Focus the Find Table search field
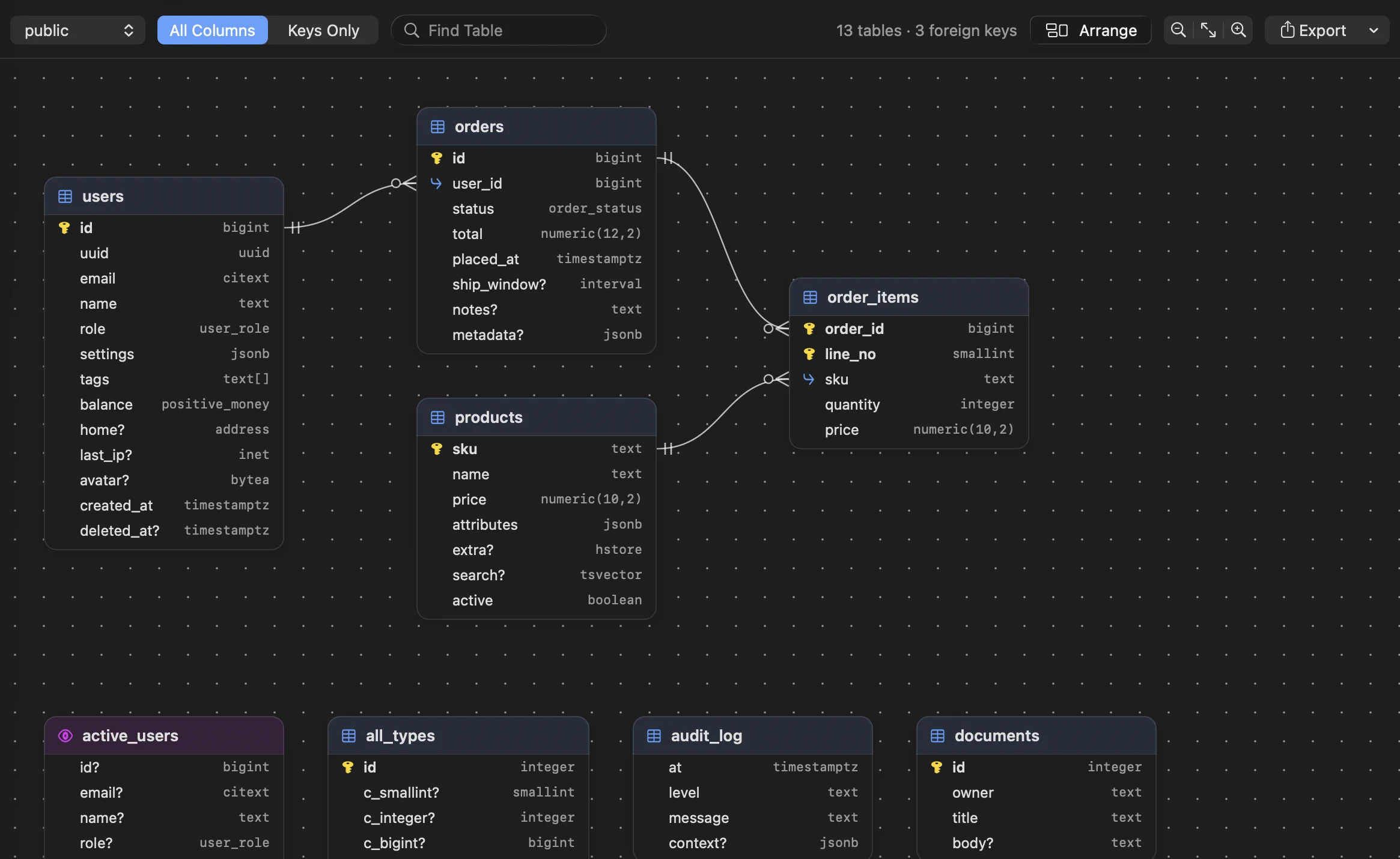This screenshot has height=859, width=1400. tap(499, 30)
